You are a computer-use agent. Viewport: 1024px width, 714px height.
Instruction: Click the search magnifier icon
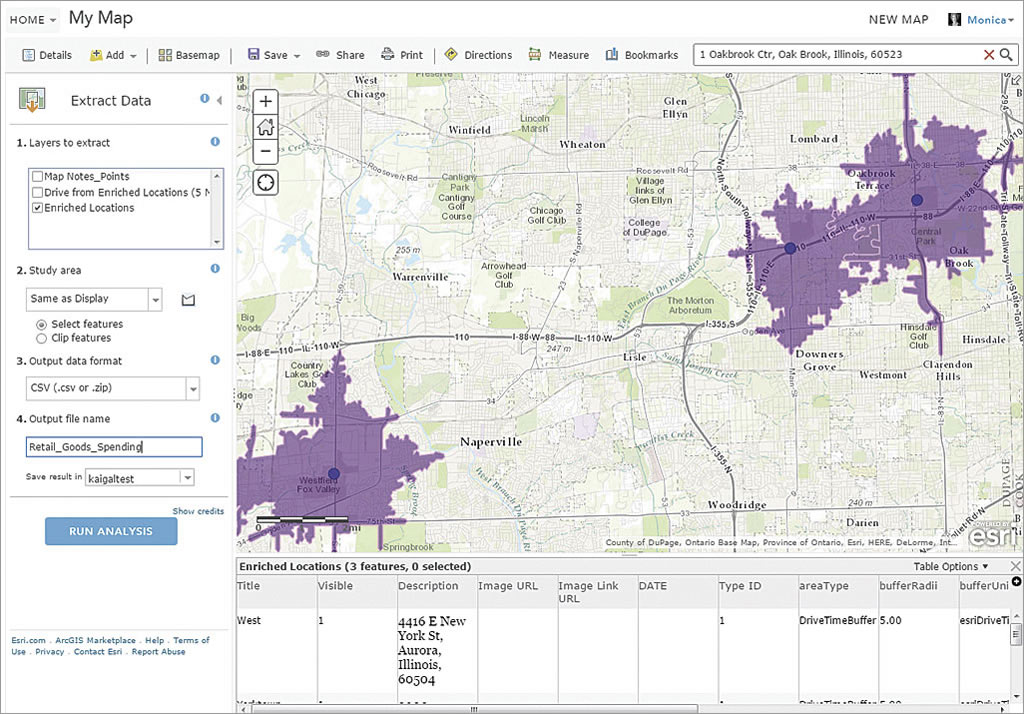[1006, 55]
